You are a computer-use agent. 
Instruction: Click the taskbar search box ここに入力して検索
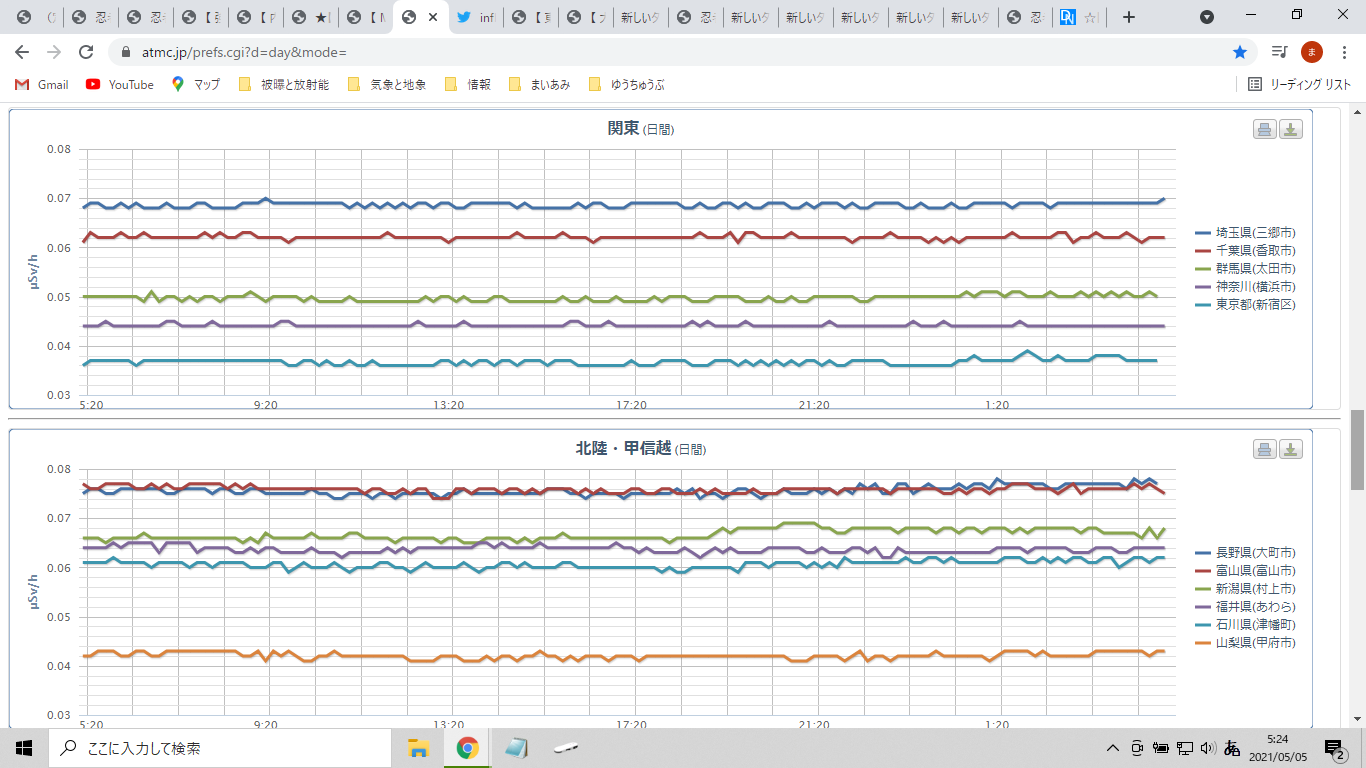[219, 748]
